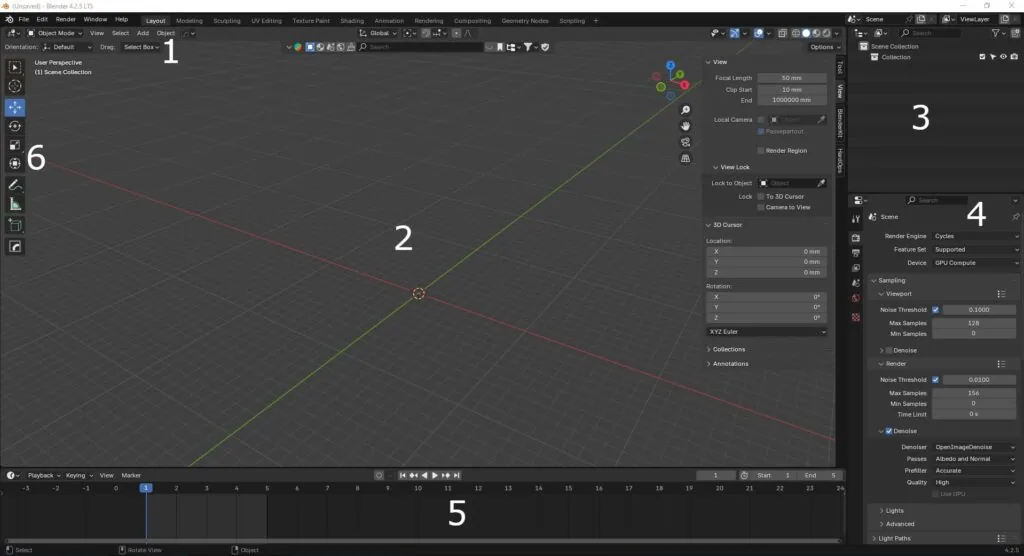This screenshot has height=556, width=1024.
Task: Select the Transform tool
Action: coord(14,163)
